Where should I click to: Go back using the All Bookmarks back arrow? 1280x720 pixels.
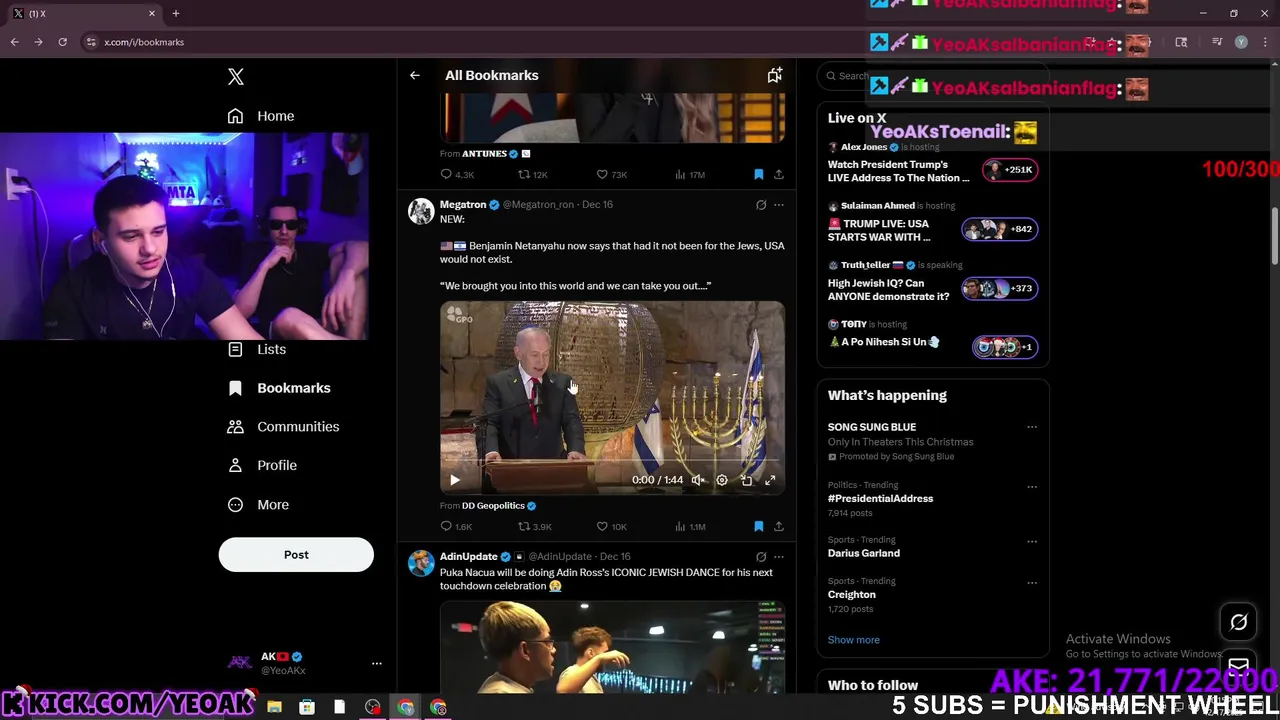pyautogui.click(x=415, y=75)
